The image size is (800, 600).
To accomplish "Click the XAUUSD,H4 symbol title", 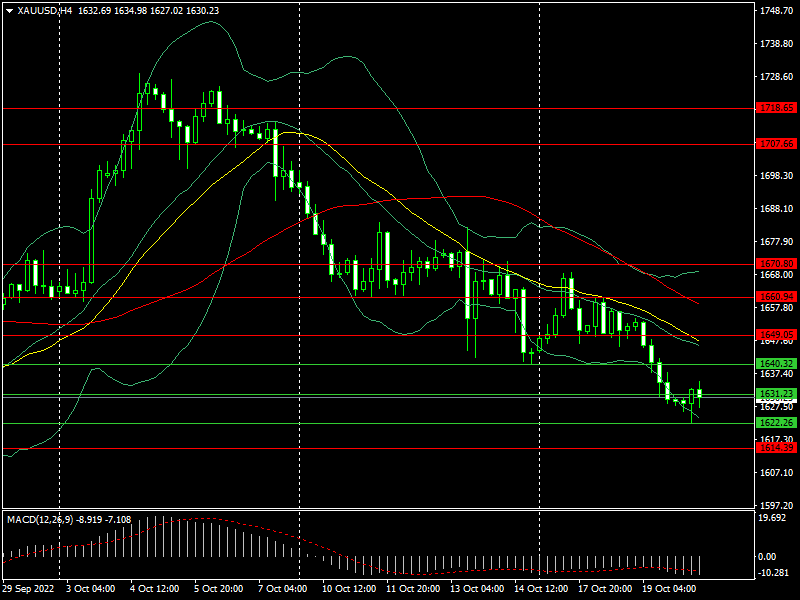I will [44, 11].
